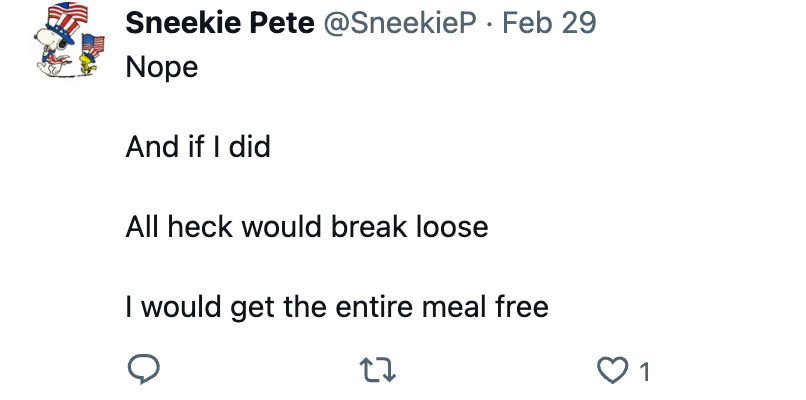Viewport: 806px width, 400px height.
Task: Open Sneekie Pete's Snoopy profile picture
Action: [x=69, y=40]
